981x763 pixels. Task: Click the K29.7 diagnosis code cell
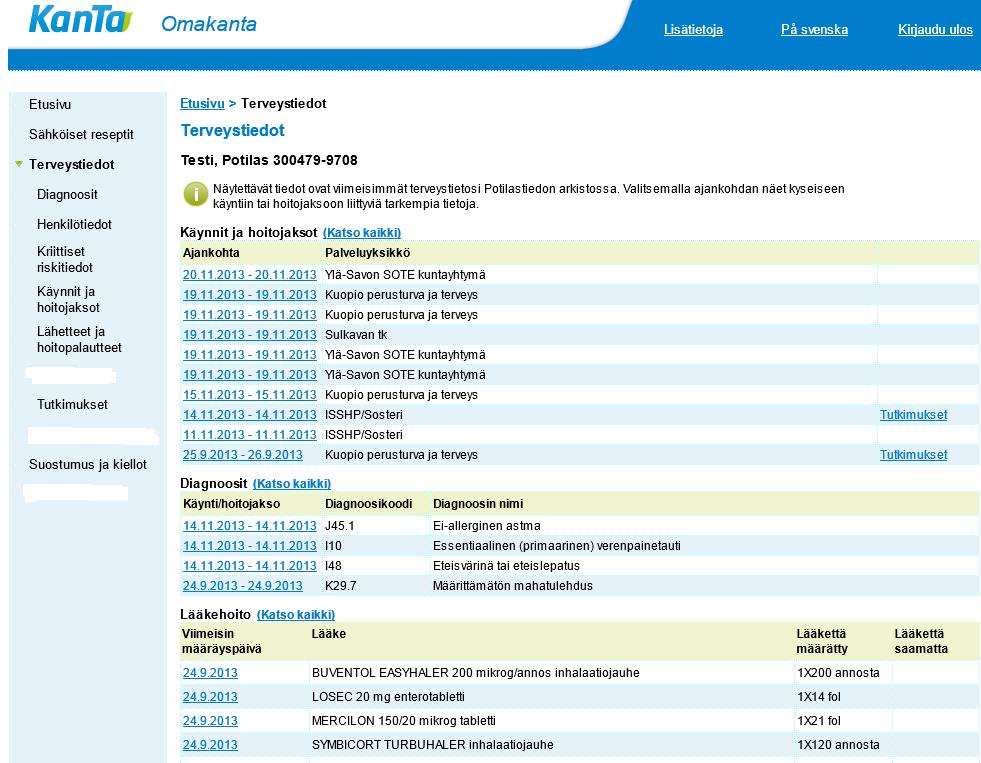341,586
